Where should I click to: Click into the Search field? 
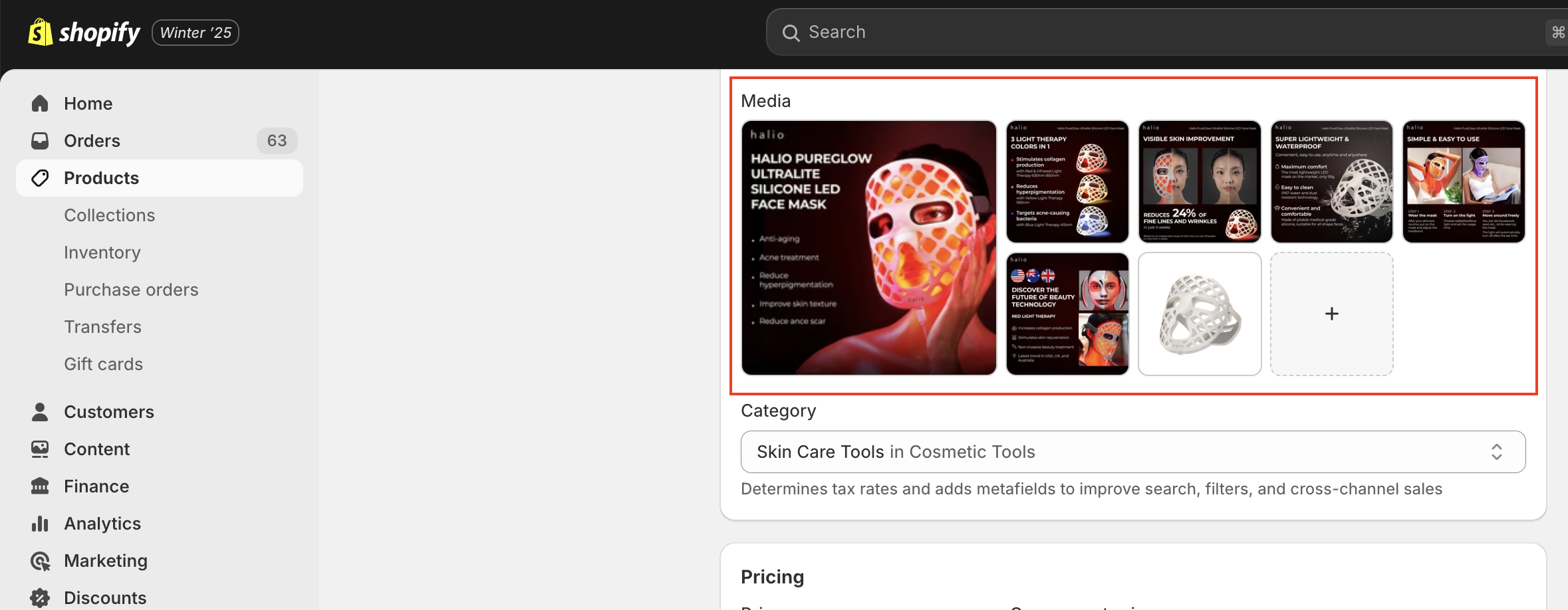pyautogui.click(x=1167, y=32)
